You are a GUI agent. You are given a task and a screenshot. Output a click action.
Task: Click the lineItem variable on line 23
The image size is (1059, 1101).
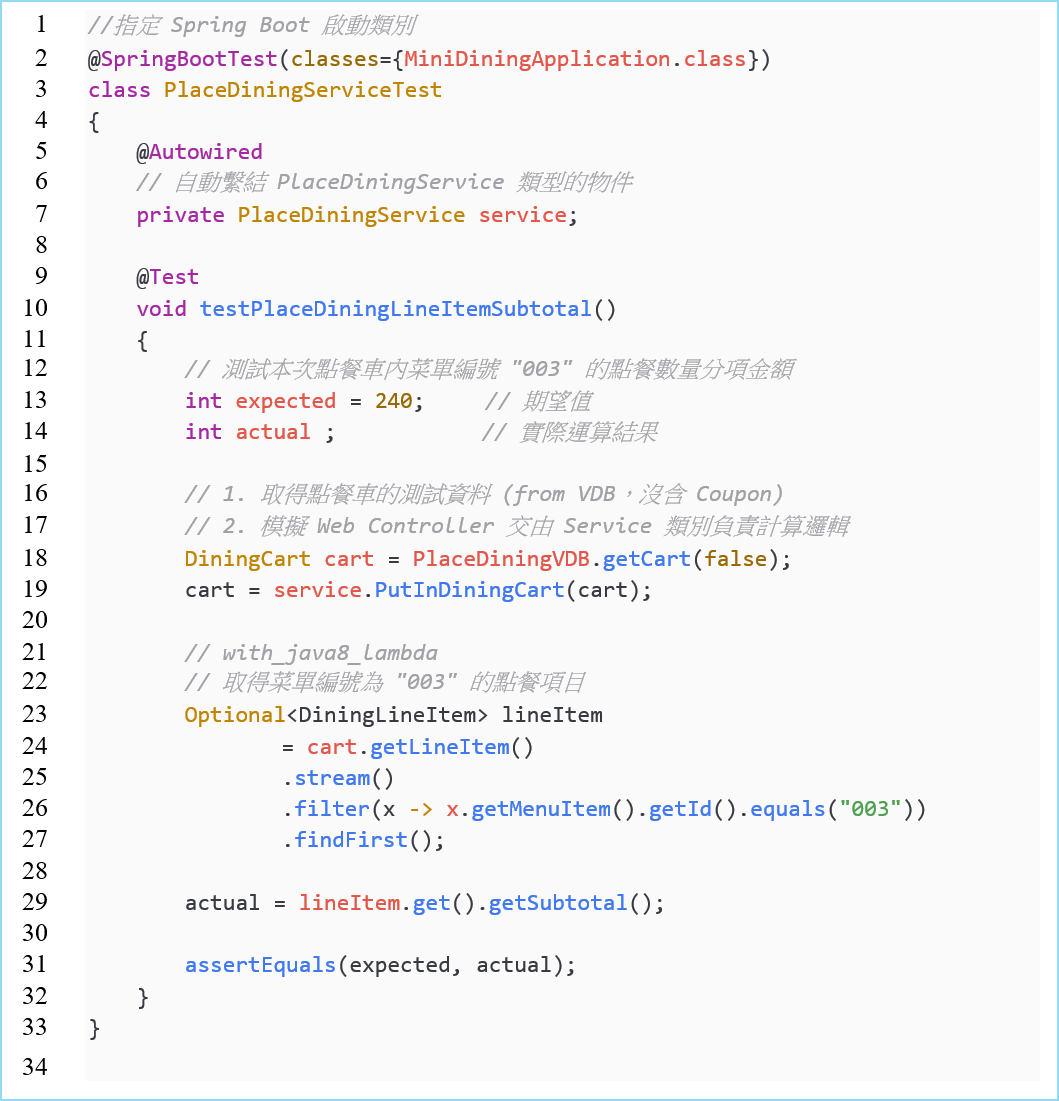click(552, 715)
